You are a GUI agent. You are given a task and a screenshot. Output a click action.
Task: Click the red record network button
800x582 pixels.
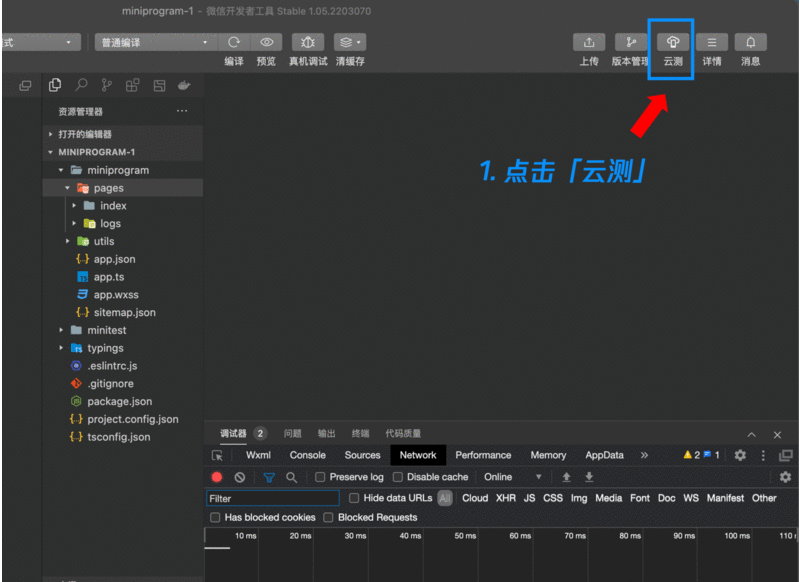[x=217, y=477]
